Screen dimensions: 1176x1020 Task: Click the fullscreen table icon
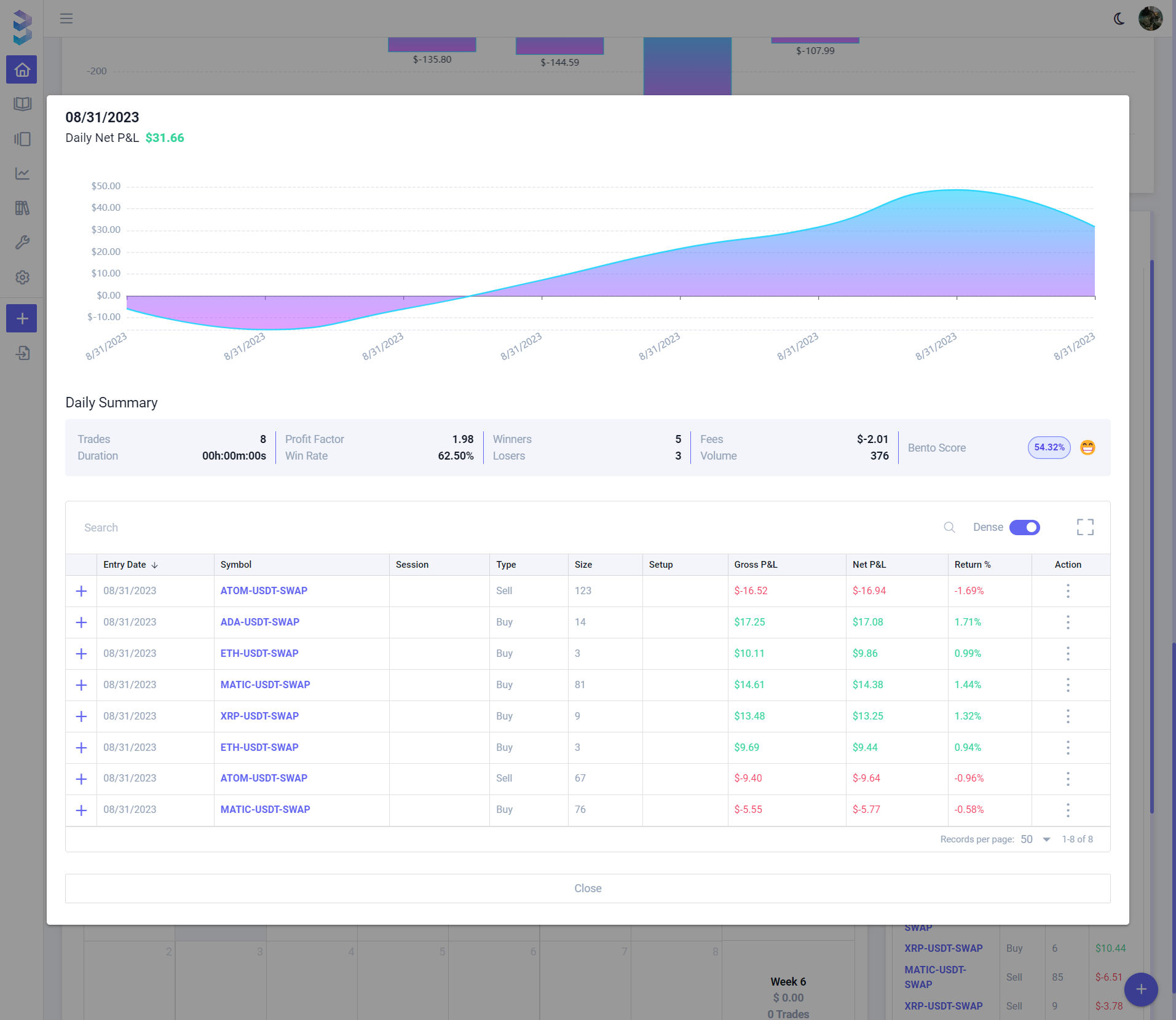click(1085, 527)
